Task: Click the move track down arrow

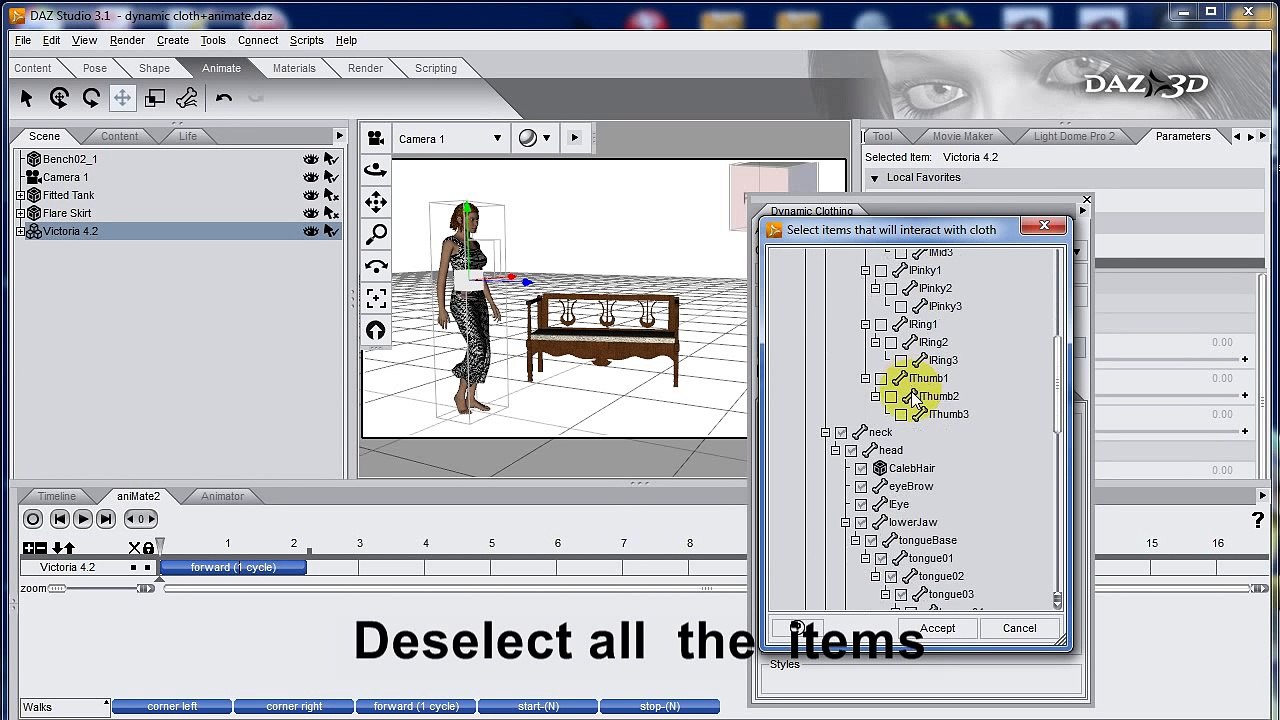Action: [x=57, y=548]
